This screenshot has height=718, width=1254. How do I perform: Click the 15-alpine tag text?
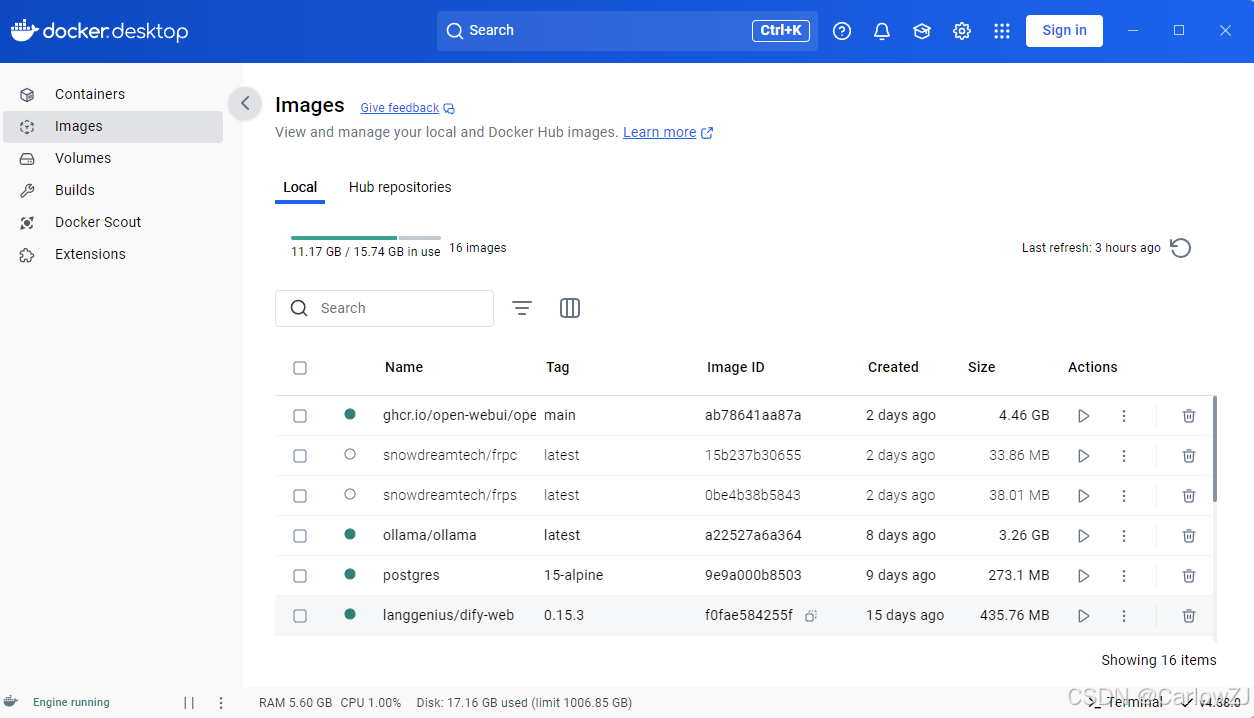click(574, 575)
